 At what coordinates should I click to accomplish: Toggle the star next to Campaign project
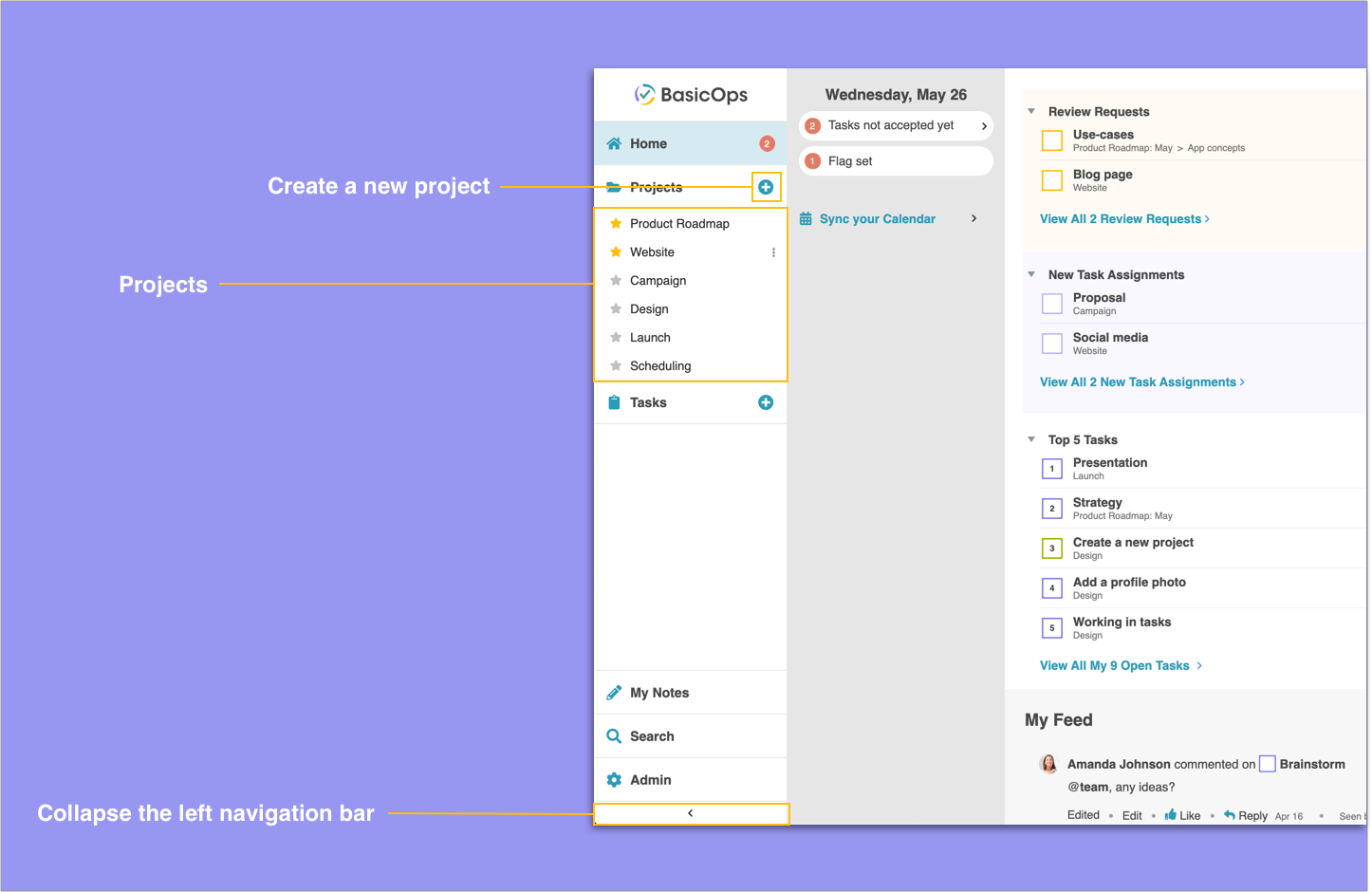[616, 281]
